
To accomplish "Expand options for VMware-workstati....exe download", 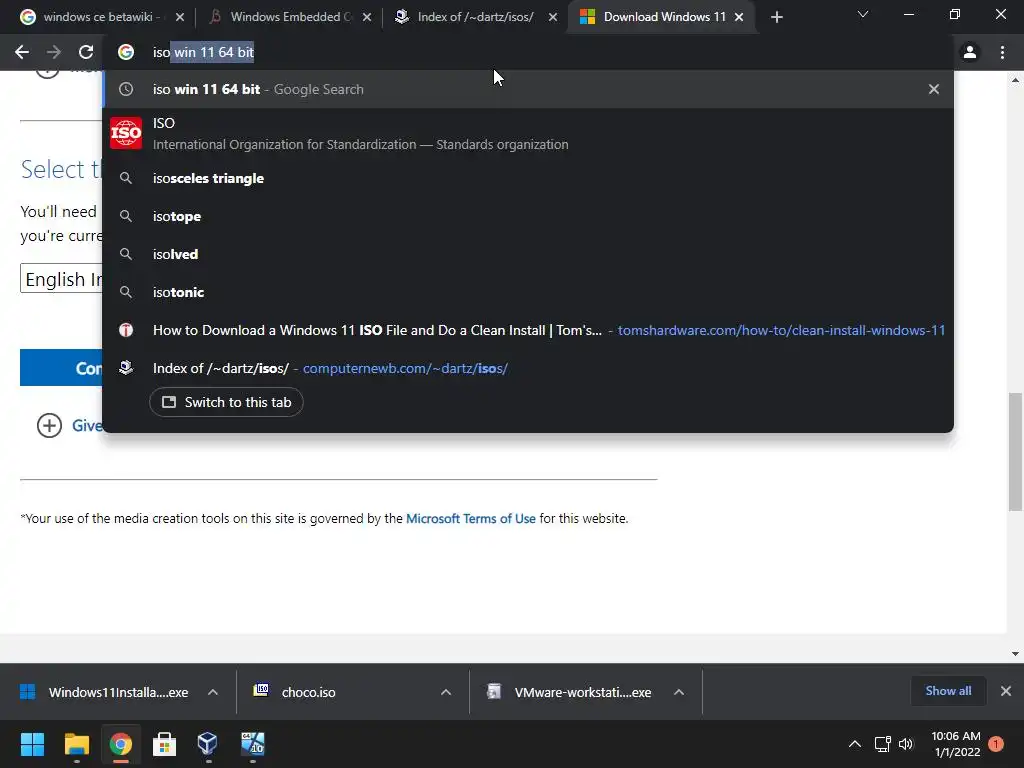I will click(679, 692).
